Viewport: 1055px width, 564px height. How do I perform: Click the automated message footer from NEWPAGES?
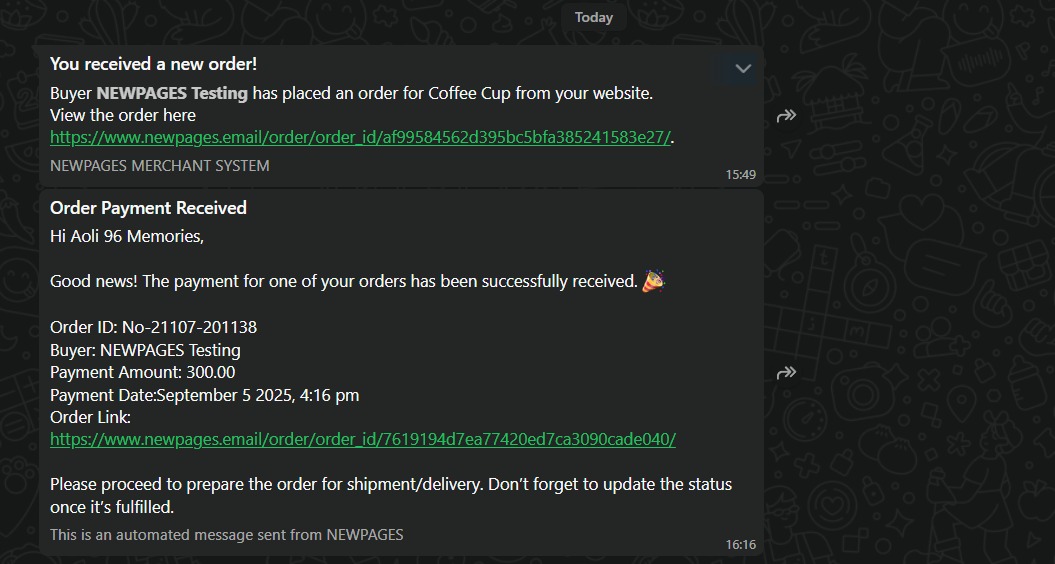click(x=226, y=535)
